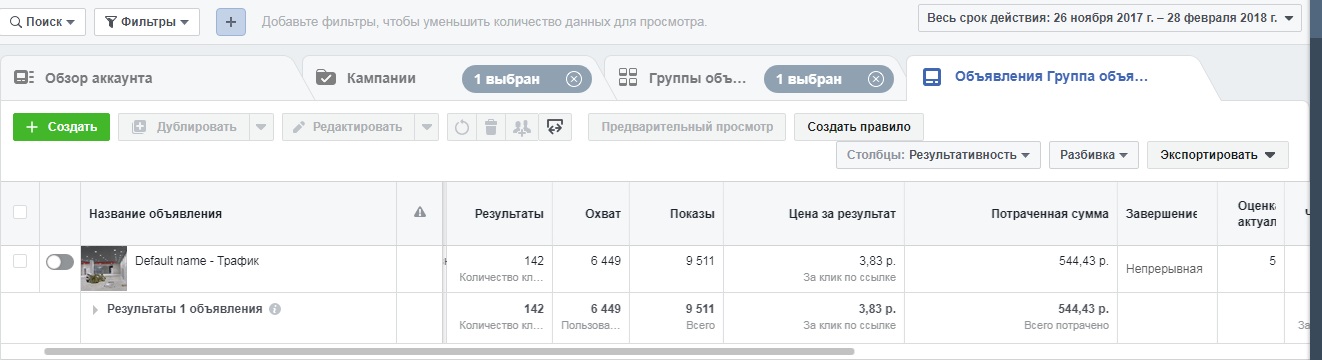Click the horizontal scrollbar below the table
Viewport: 1322px width, 360px height.
click(x=448, y=352)
